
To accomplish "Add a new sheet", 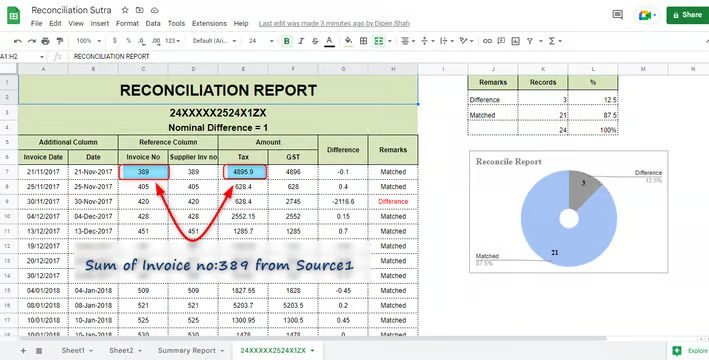I will point(24,351).
